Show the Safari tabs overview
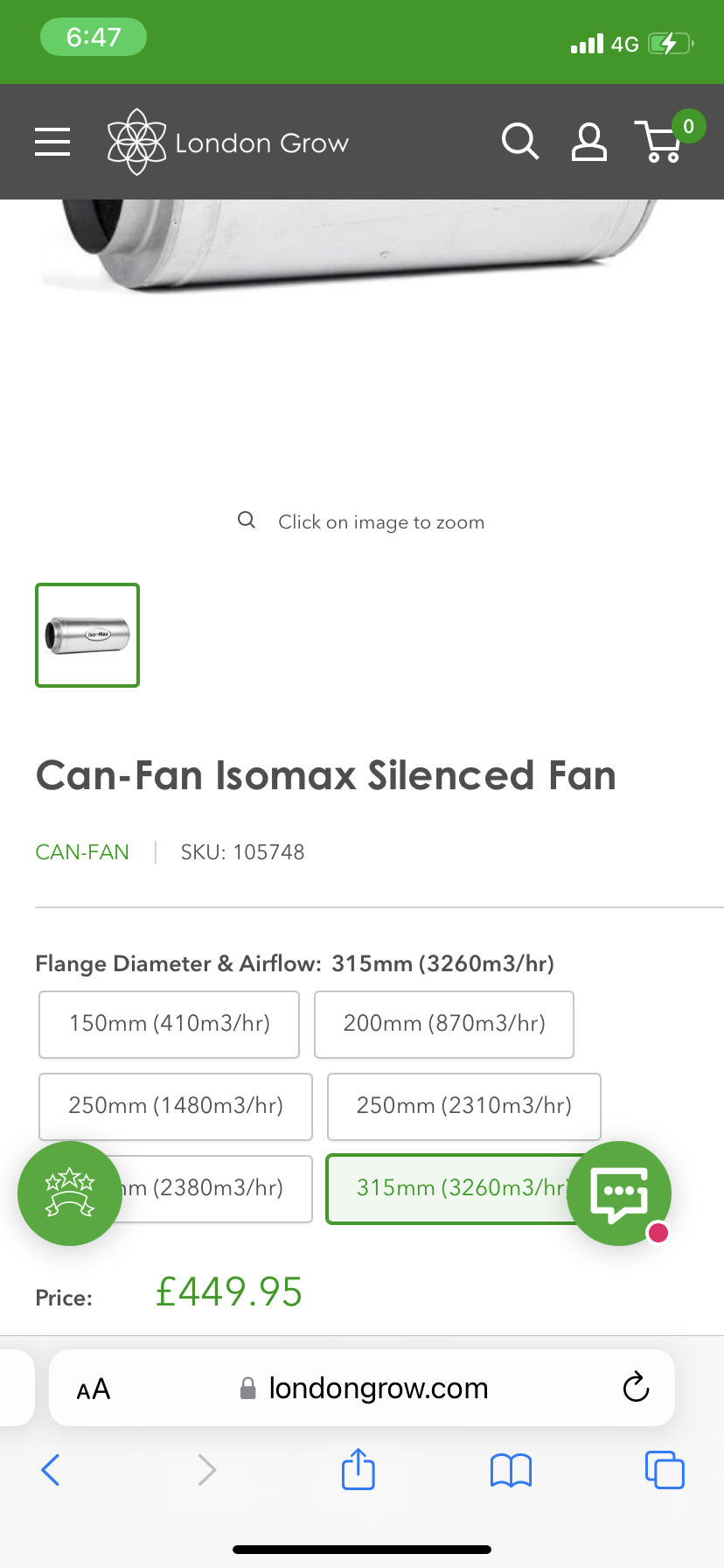724x1568 pixels. pyautogui.click(x=665, y=1469)
